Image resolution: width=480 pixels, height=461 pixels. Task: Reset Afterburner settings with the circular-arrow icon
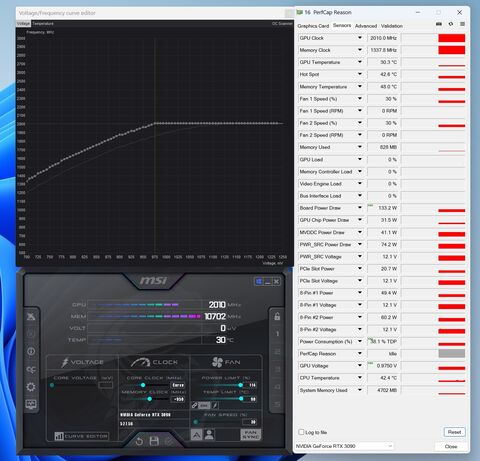[139, 441]
